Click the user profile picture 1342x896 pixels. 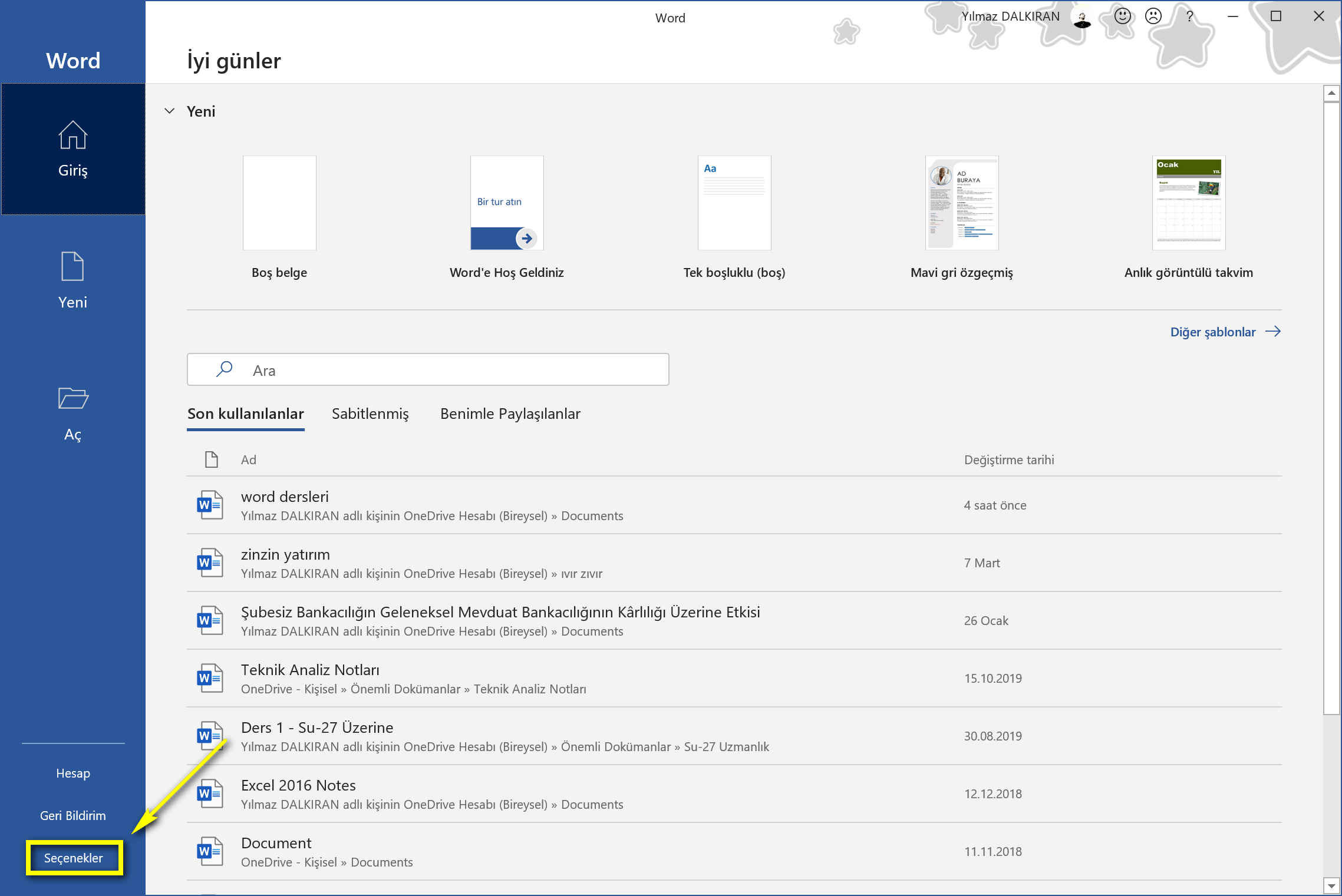pyautogui.click(x=1082, y=17)
